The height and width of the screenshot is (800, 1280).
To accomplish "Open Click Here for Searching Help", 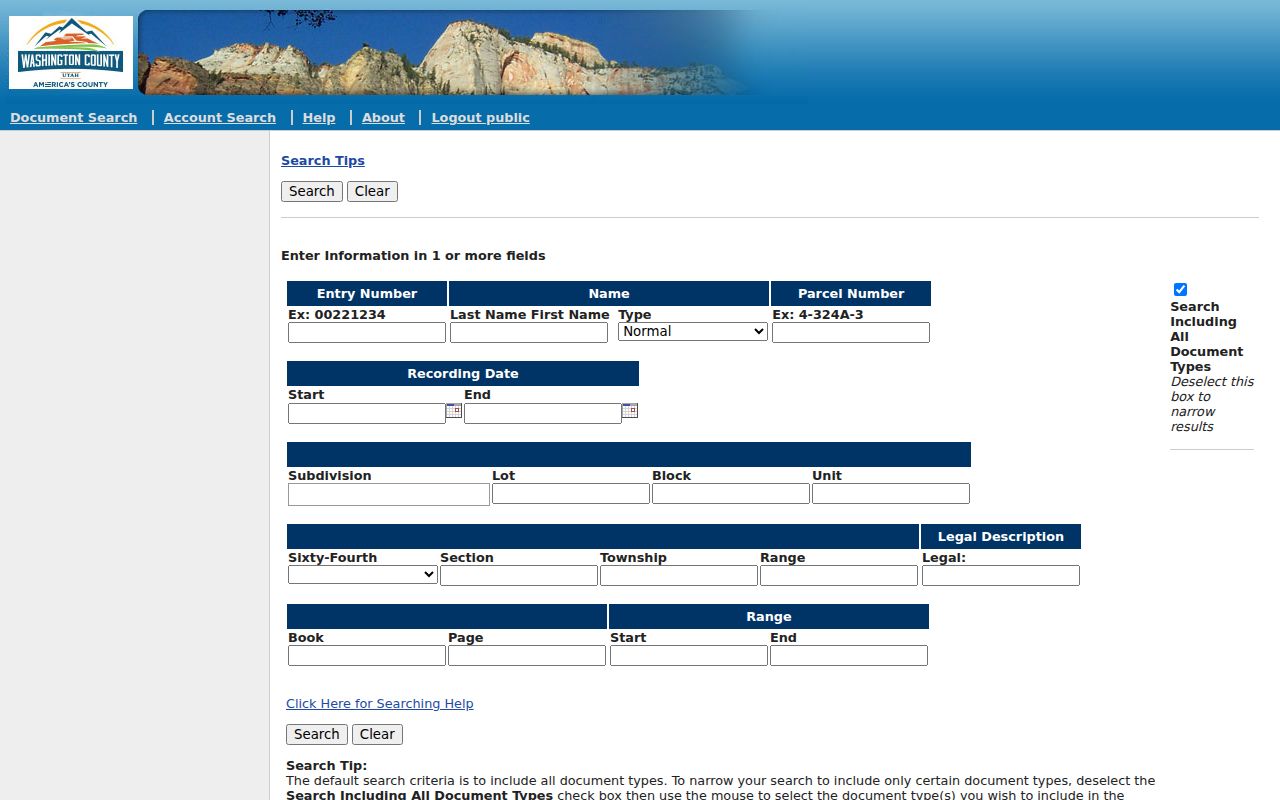I will point(380,704).
